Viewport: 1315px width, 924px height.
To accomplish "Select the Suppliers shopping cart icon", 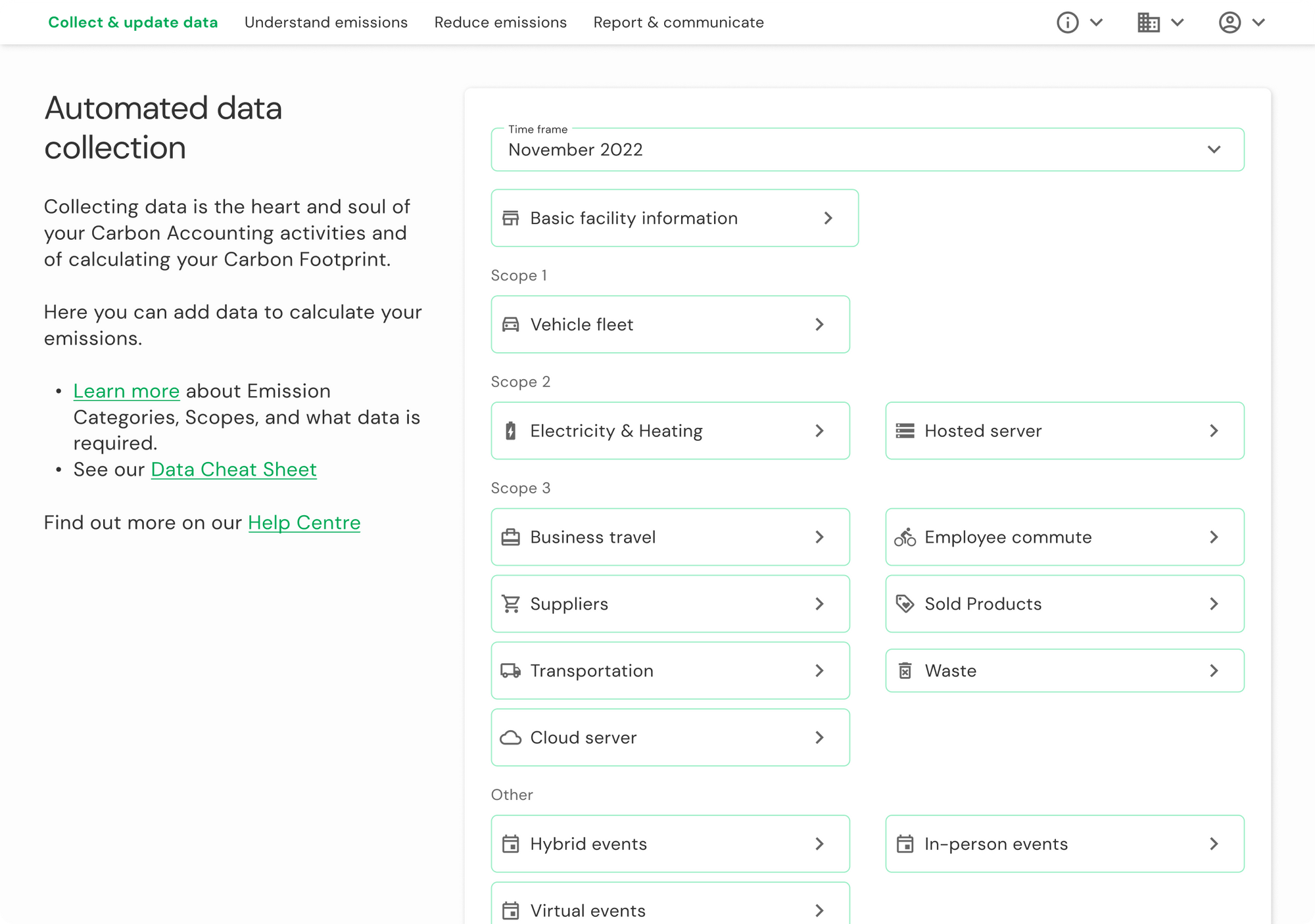I will click(512, 603).
